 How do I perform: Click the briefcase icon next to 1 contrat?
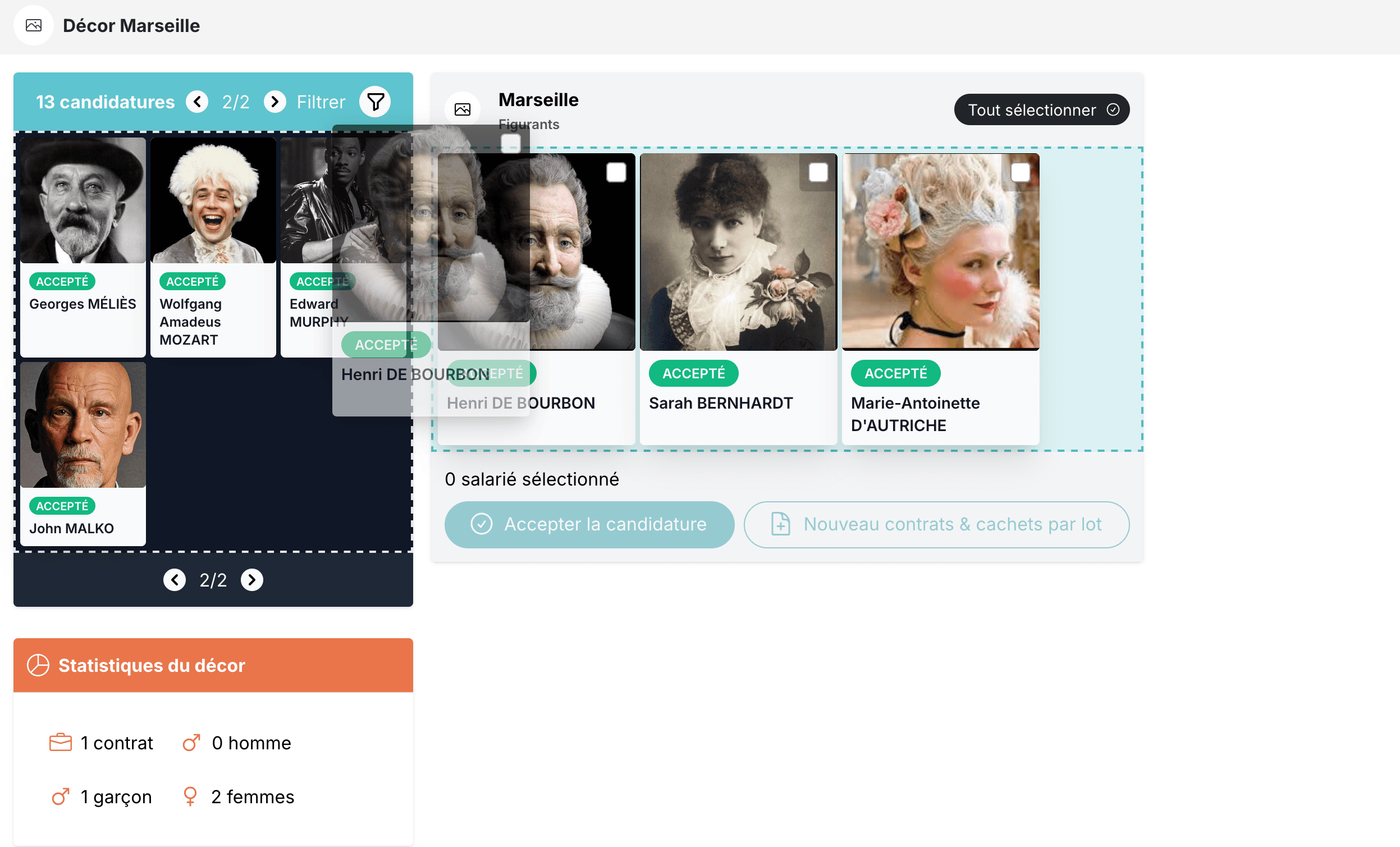click(x=61, y=743)
